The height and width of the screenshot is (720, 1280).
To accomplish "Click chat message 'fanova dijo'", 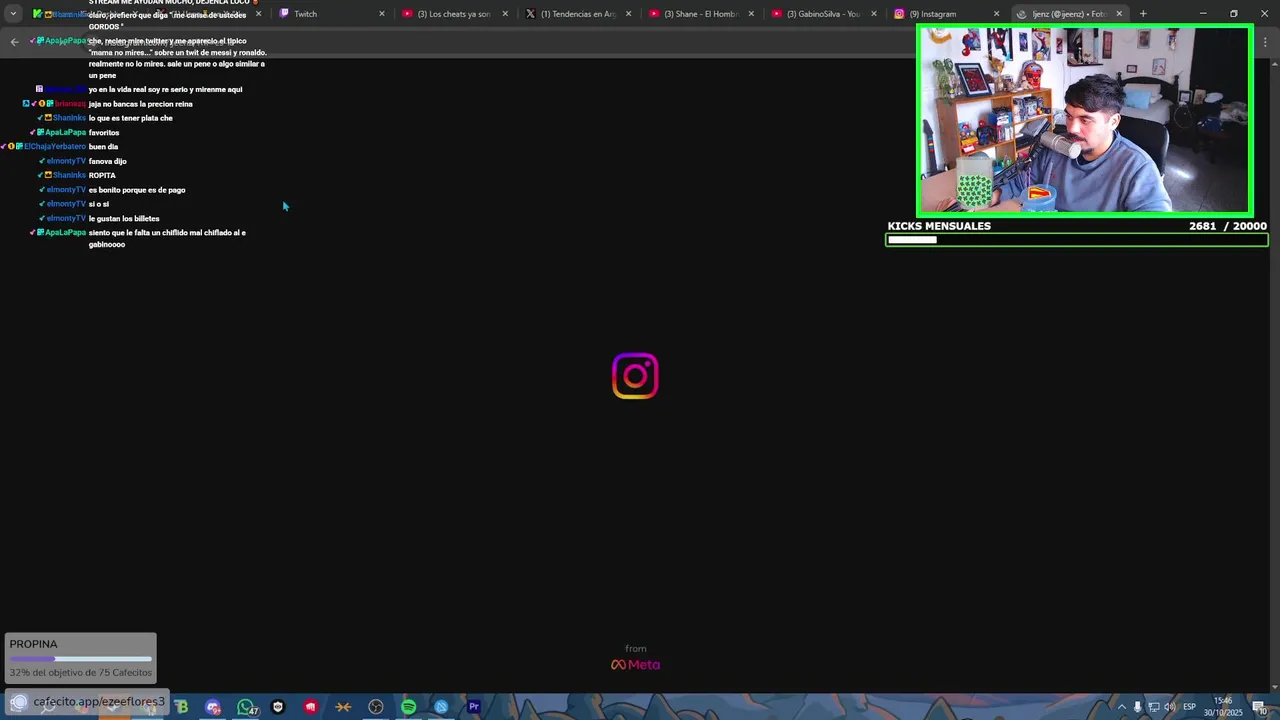I will coord(108,161).
